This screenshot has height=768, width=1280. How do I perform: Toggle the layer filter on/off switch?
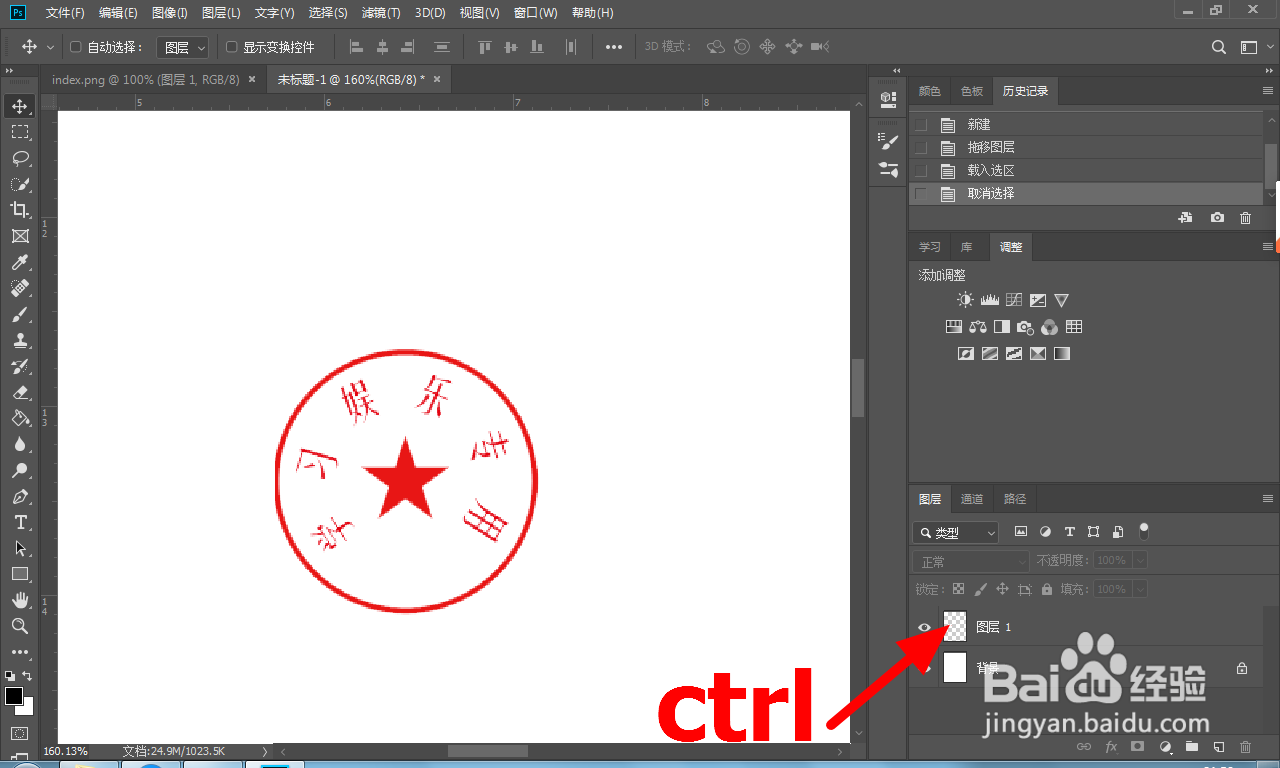tap(1144, 532)
